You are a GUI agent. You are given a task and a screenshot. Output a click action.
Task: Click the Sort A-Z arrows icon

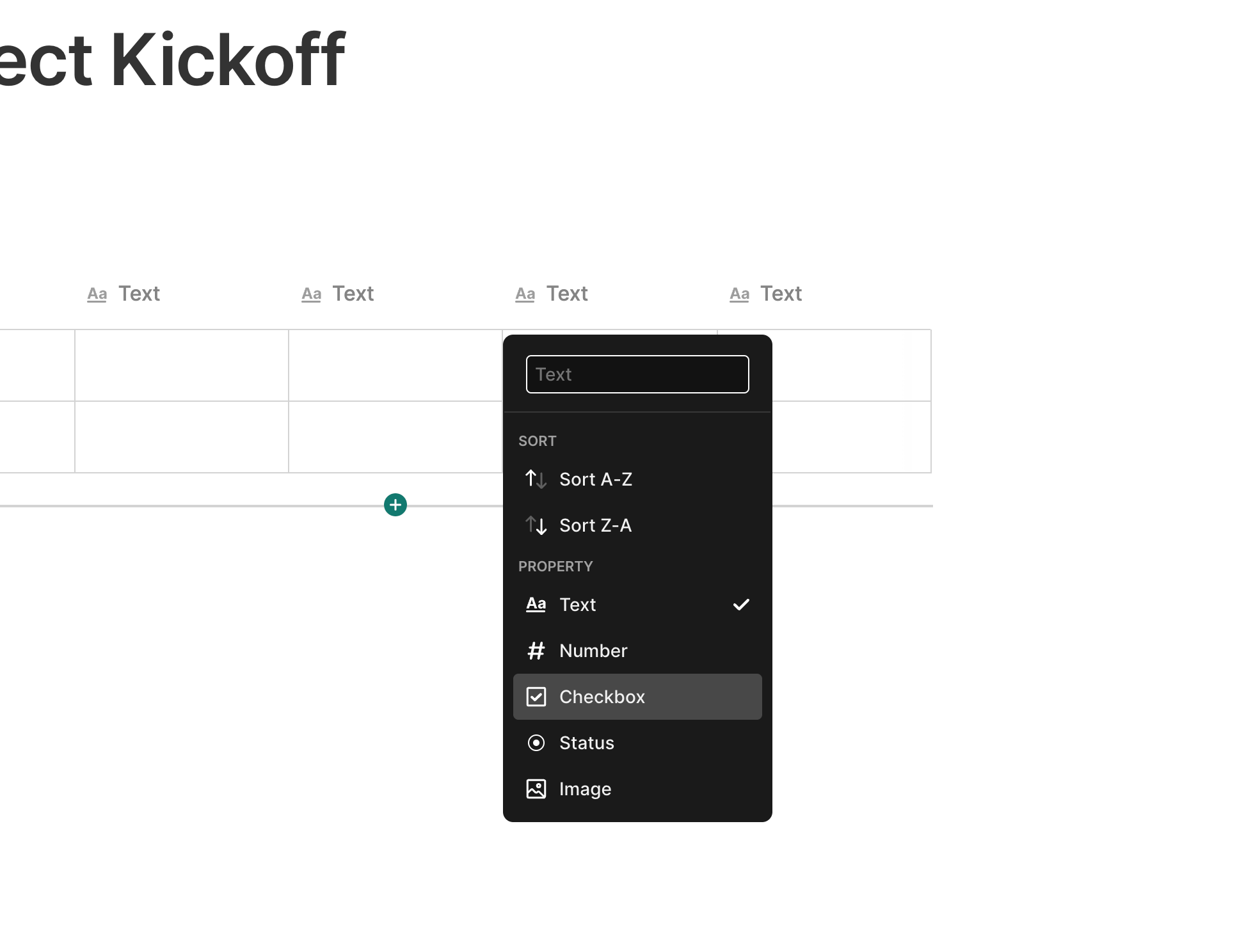pos(536,479)
